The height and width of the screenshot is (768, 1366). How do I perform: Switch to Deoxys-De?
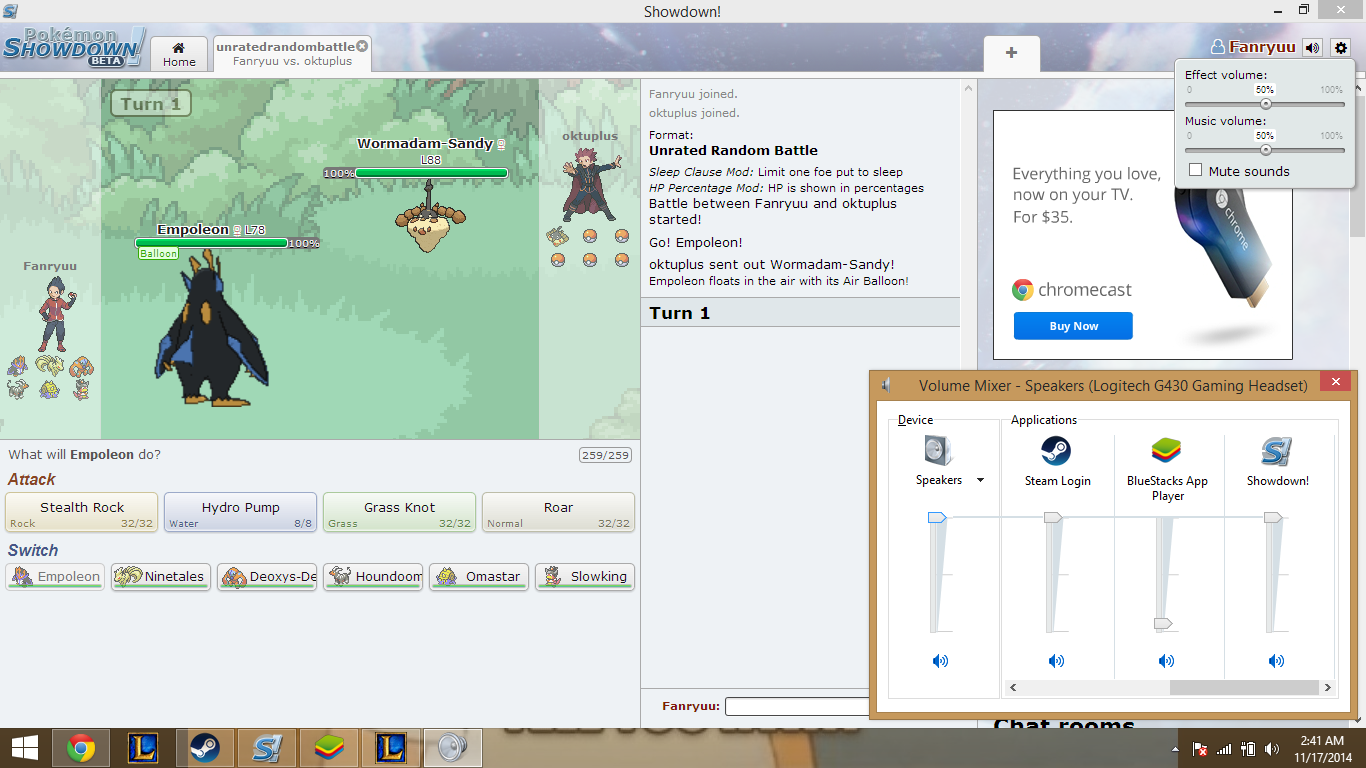coord(267,577)
